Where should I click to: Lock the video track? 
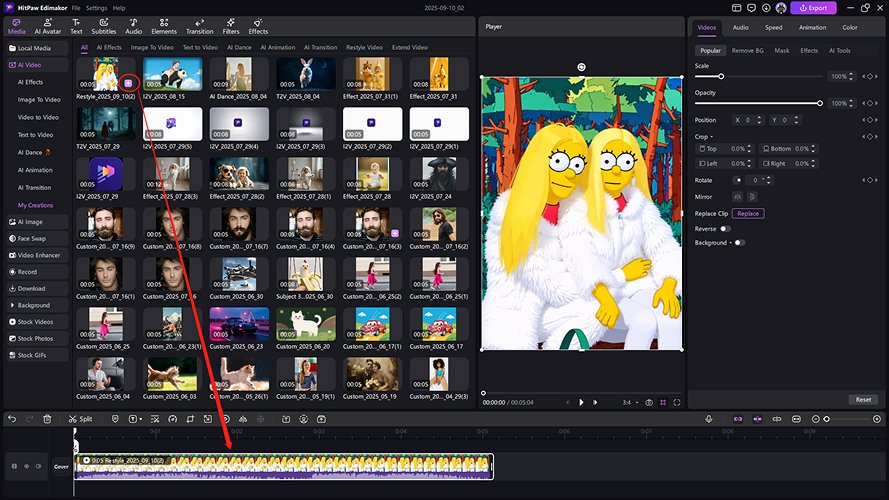14,467
